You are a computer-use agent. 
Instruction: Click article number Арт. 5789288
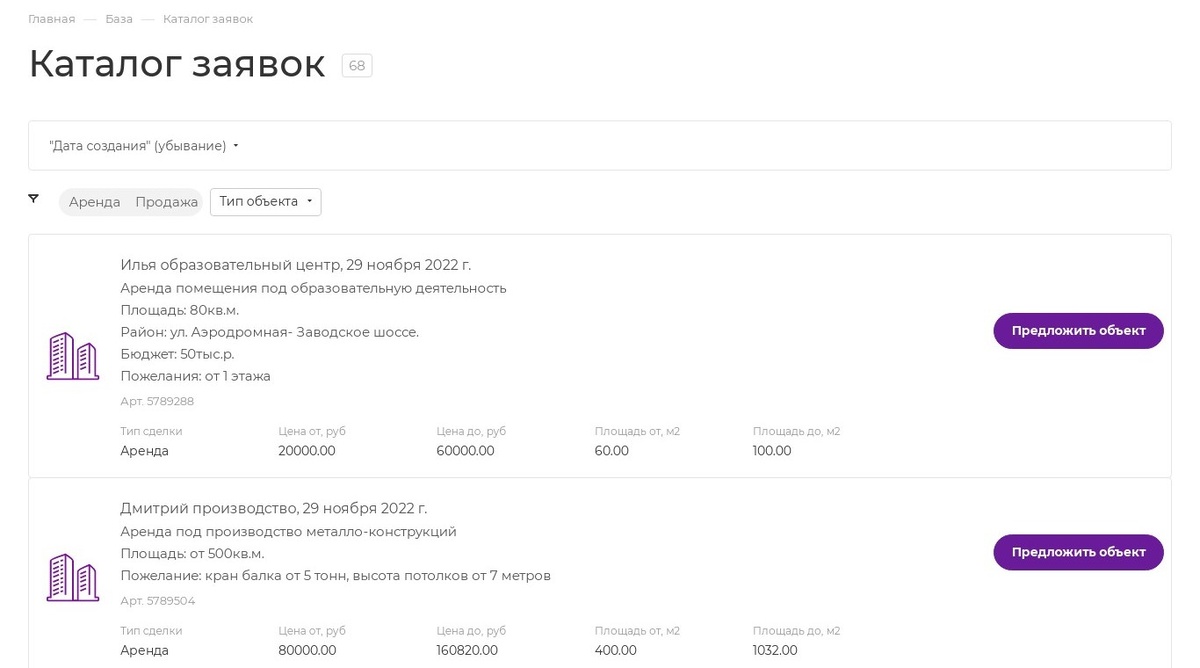157,401
